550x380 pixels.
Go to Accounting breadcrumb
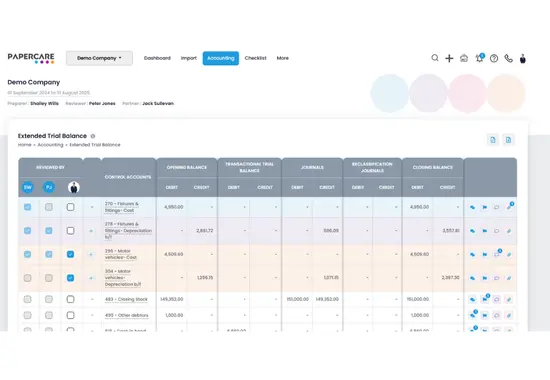(51, 145)
